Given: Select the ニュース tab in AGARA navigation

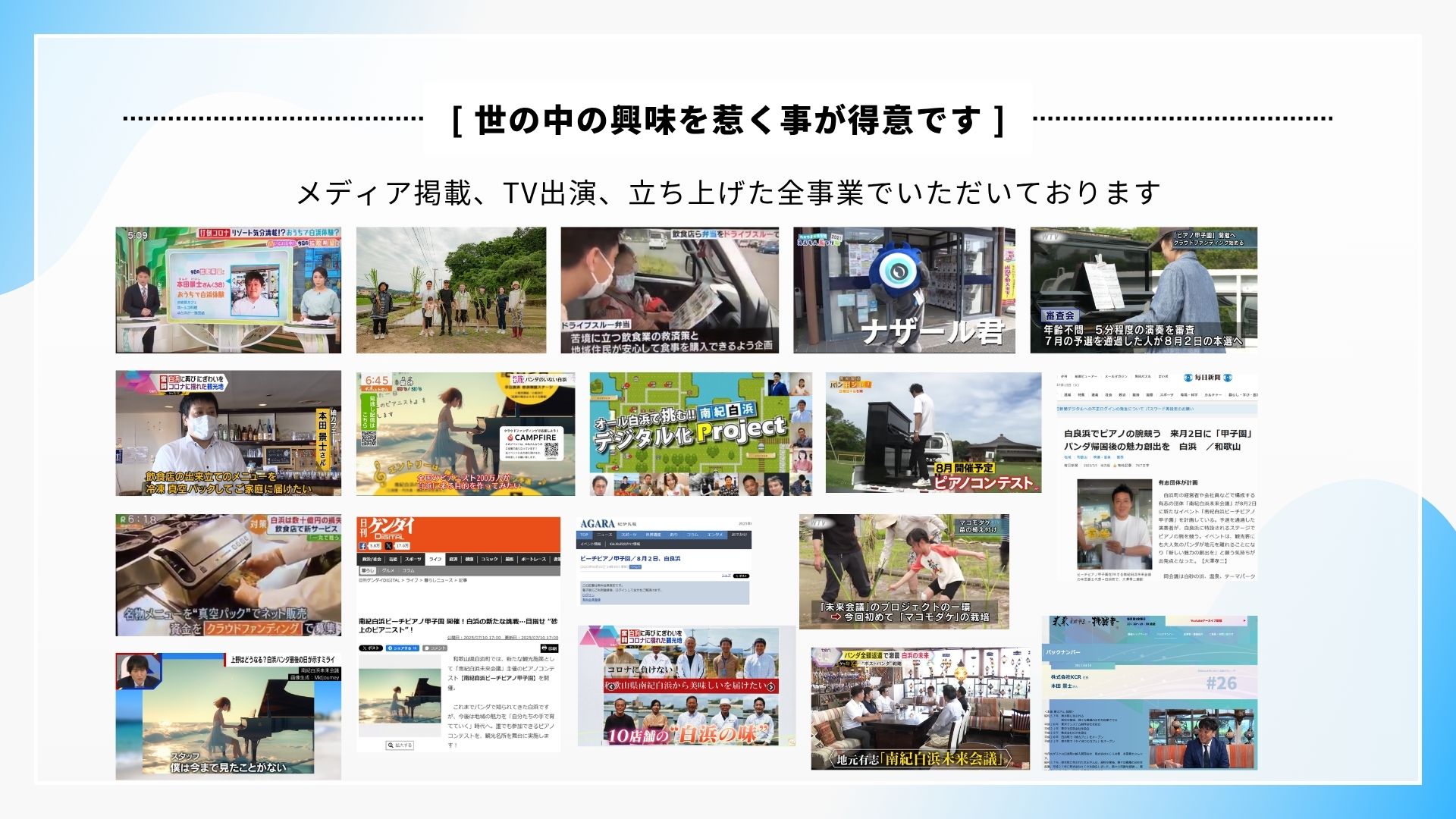Looking at the screenshot, I should (604, 535).
